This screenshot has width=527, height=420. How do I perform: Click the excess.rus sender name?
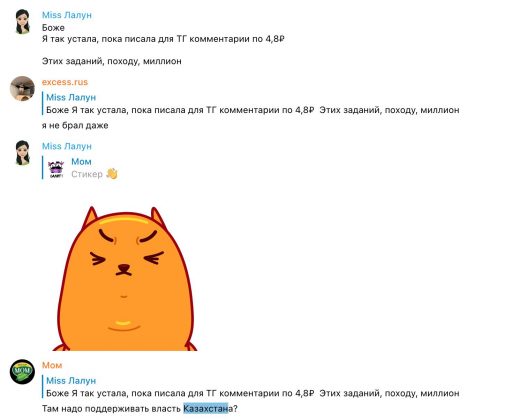pos(65,82)
